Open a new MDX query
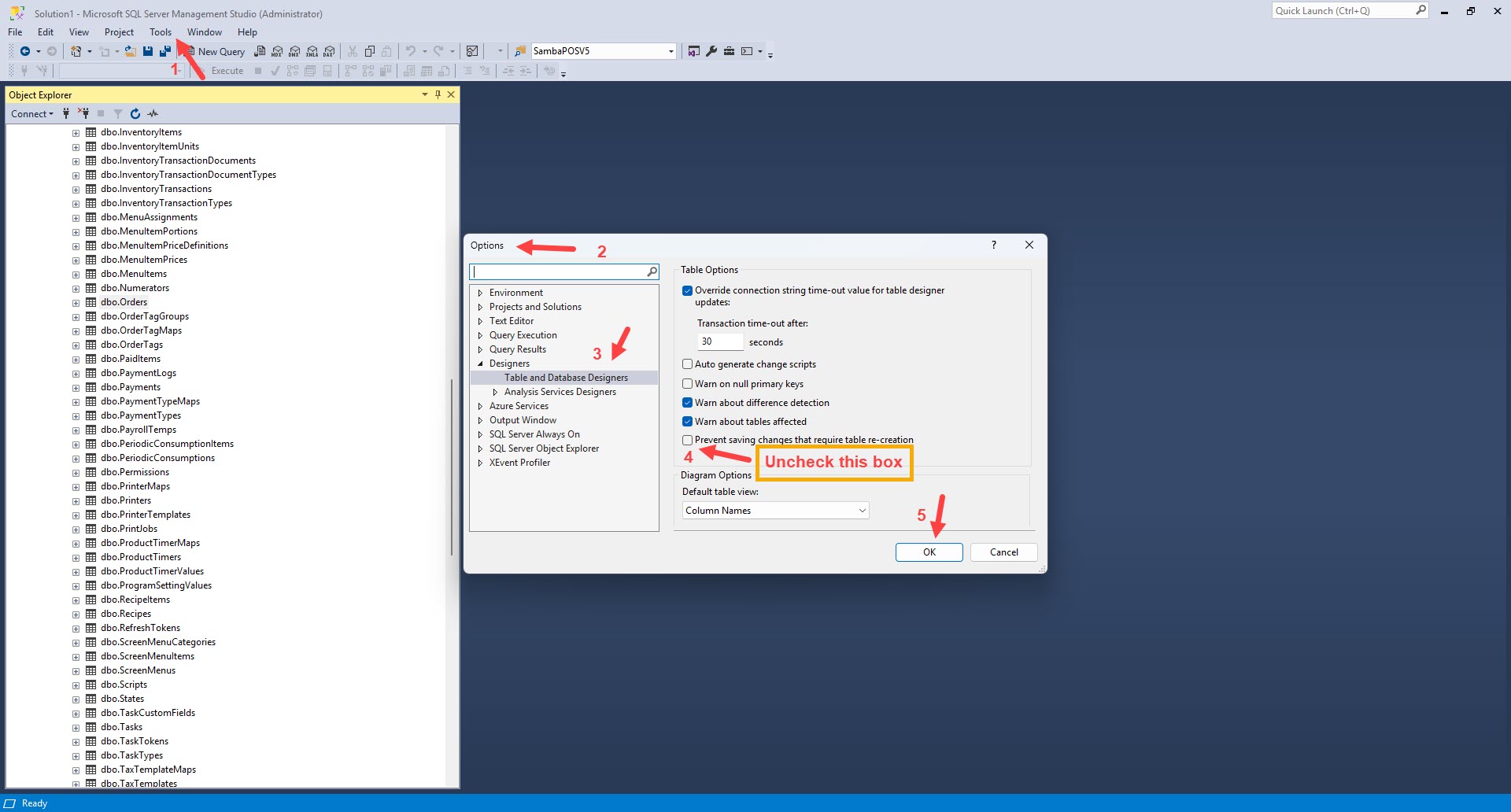This screenshot has width=1511, height=812. tap(277, 51)
